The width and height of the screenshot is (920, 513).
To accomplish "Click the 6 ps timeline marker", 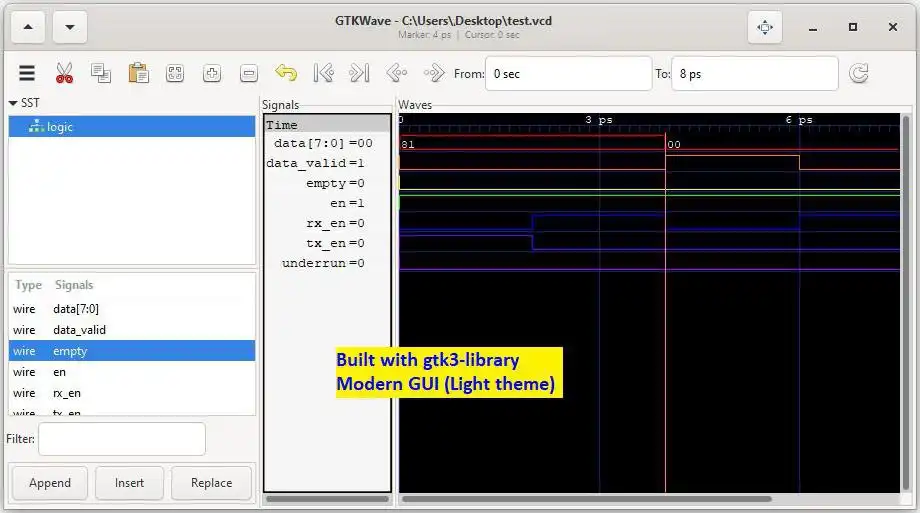I will point(799,120).
